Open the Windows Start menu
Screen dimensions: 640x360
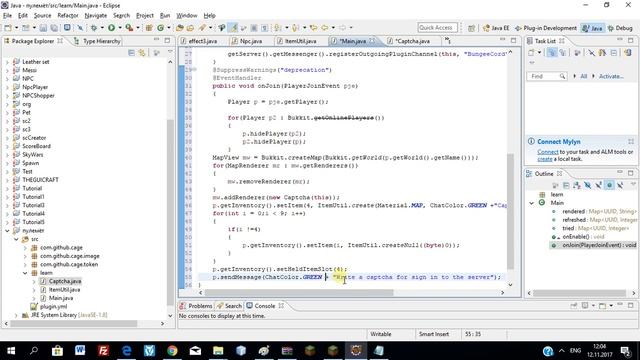tap(11, 351)
